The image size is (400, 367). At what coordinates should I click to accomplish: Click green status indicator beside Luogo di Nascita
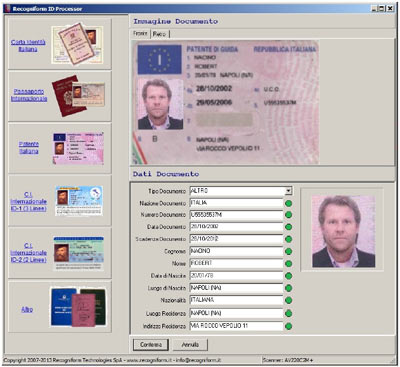tap(289, 288)
